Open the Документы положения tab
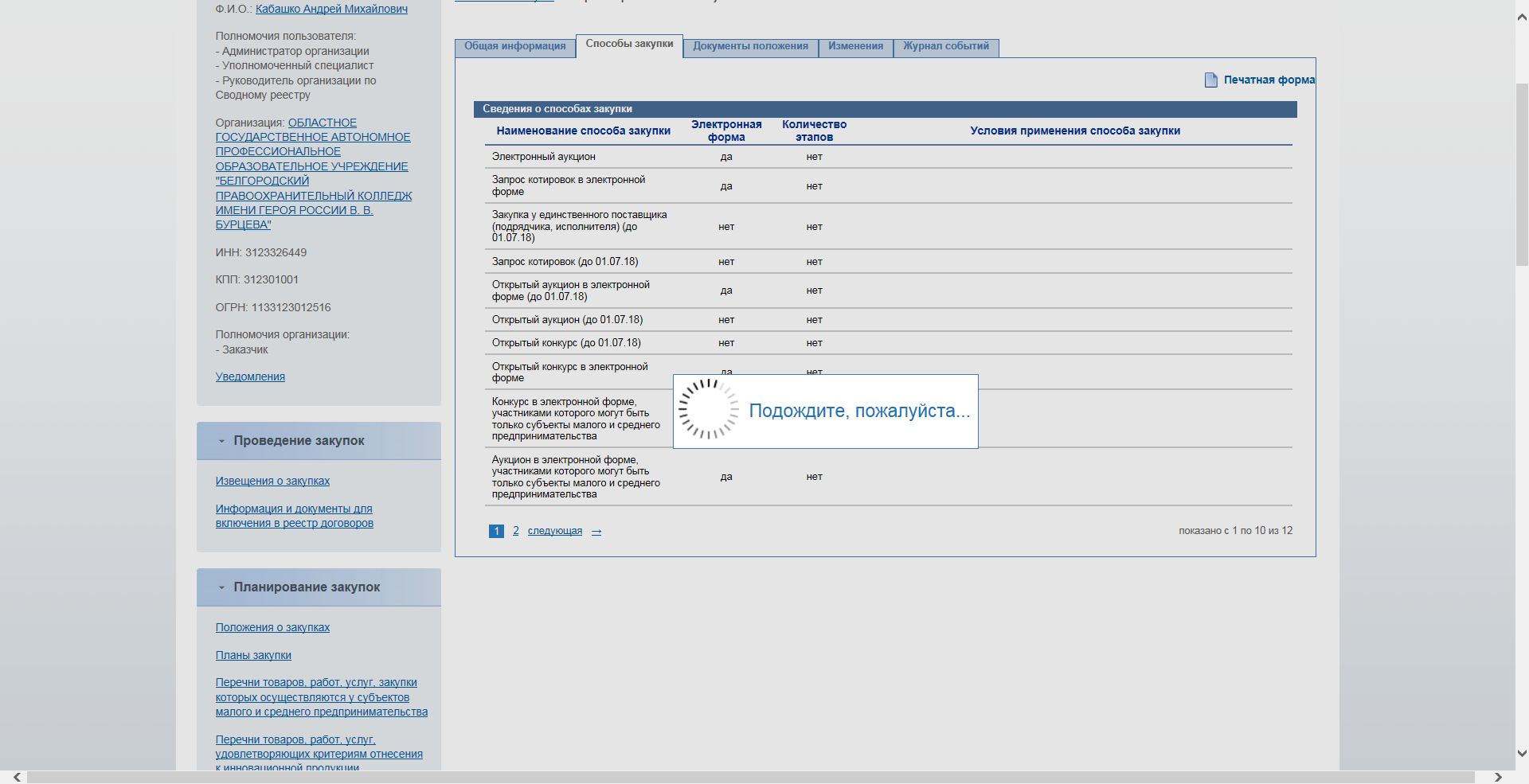 [x=750, y=47]
